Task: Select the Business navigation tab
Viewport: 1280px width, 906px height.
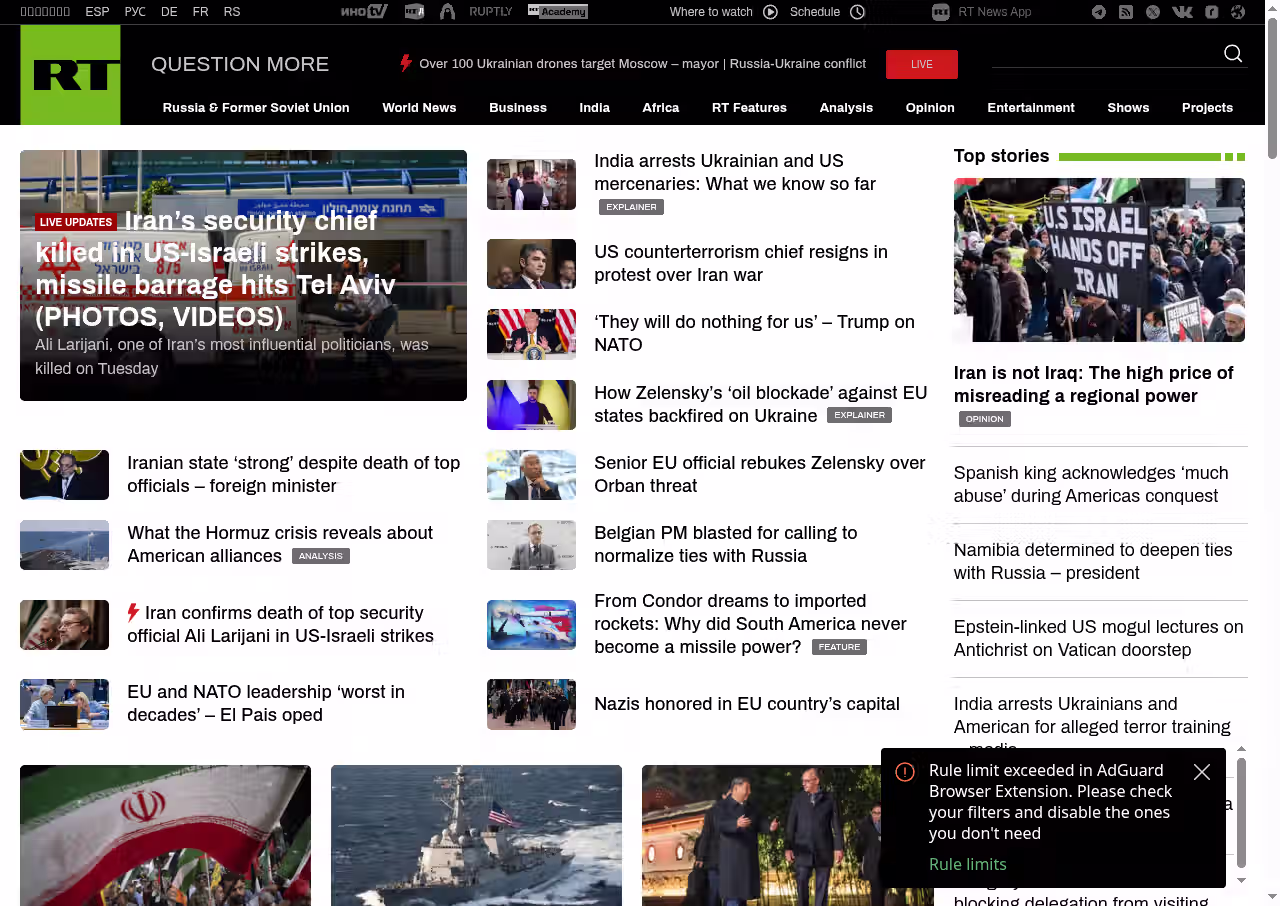Action: (518, 108)
